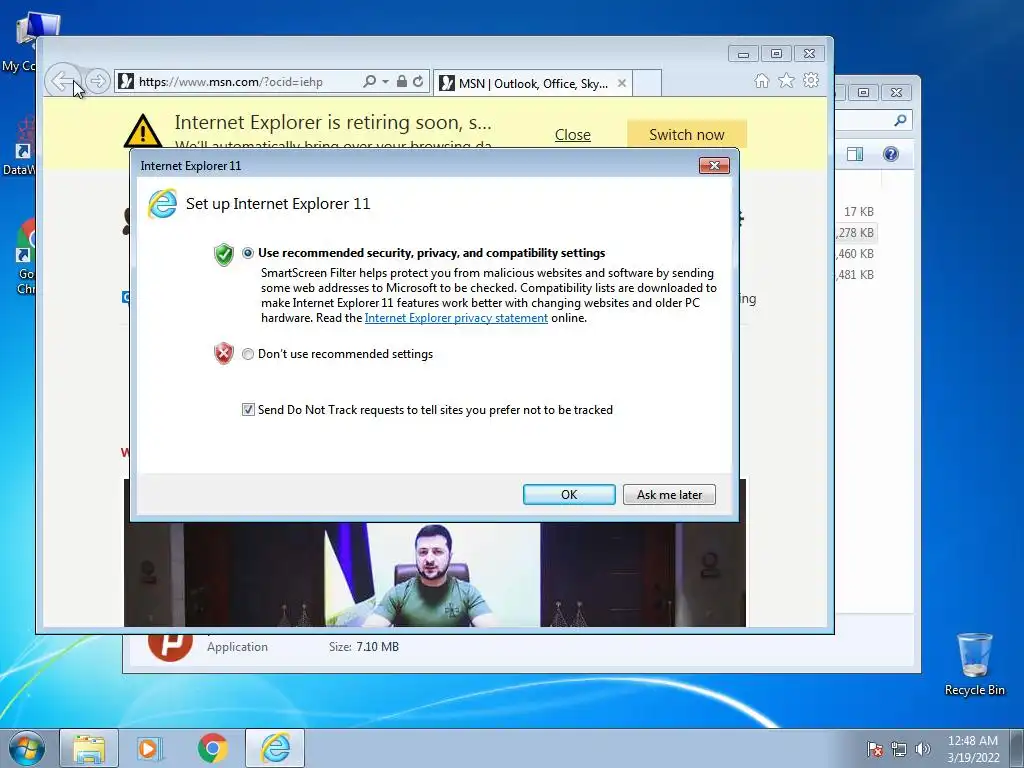Image resolution: width=1024 pixels, height=768 pixels.
Task: Click the search magnifier in address bar
Action: click(369, 82)
